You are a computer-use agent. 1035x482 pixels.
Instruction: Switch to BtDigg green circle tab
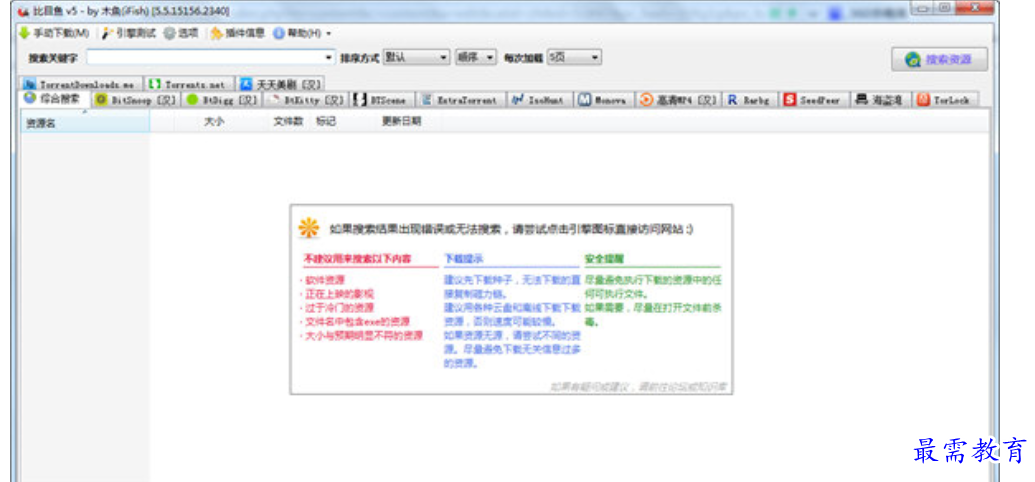click(x=222, y=100)
